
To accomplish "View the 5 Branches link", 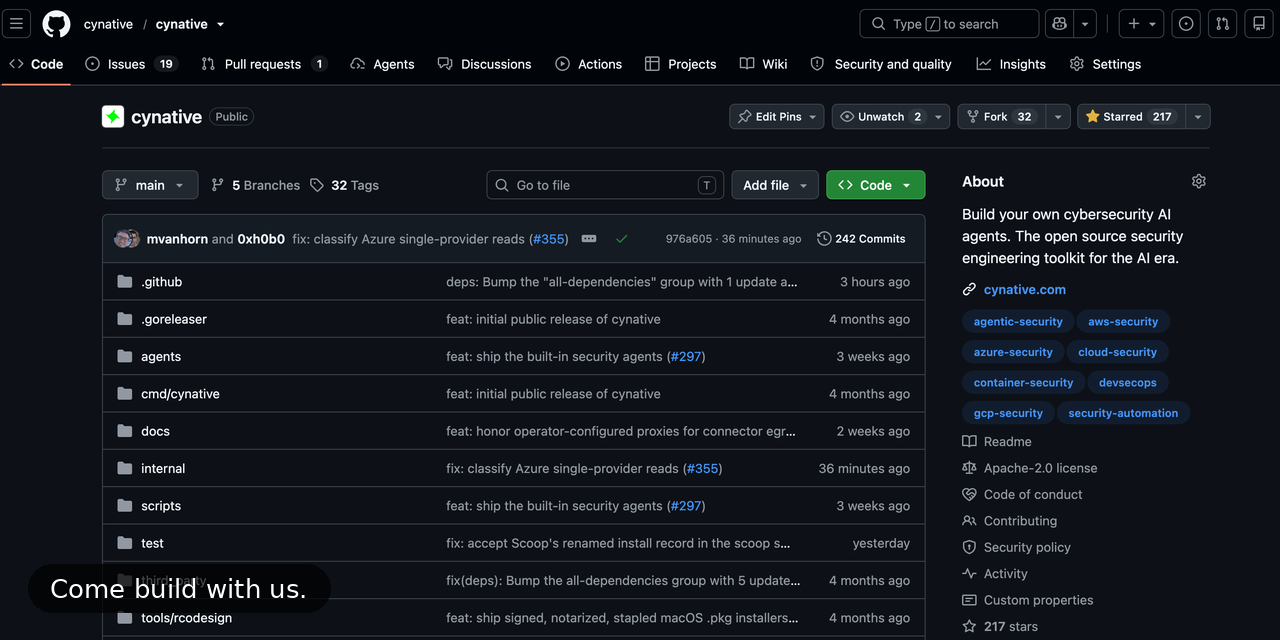I will coord(255,185).
